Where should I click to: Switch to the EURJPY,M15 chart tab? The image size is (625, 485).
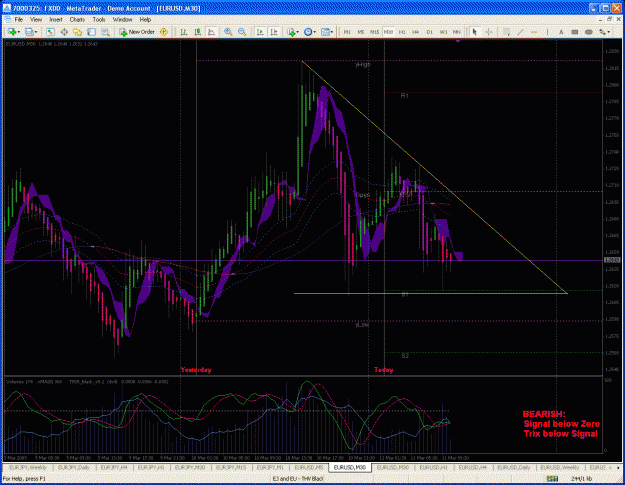click(x=231, y=467)
